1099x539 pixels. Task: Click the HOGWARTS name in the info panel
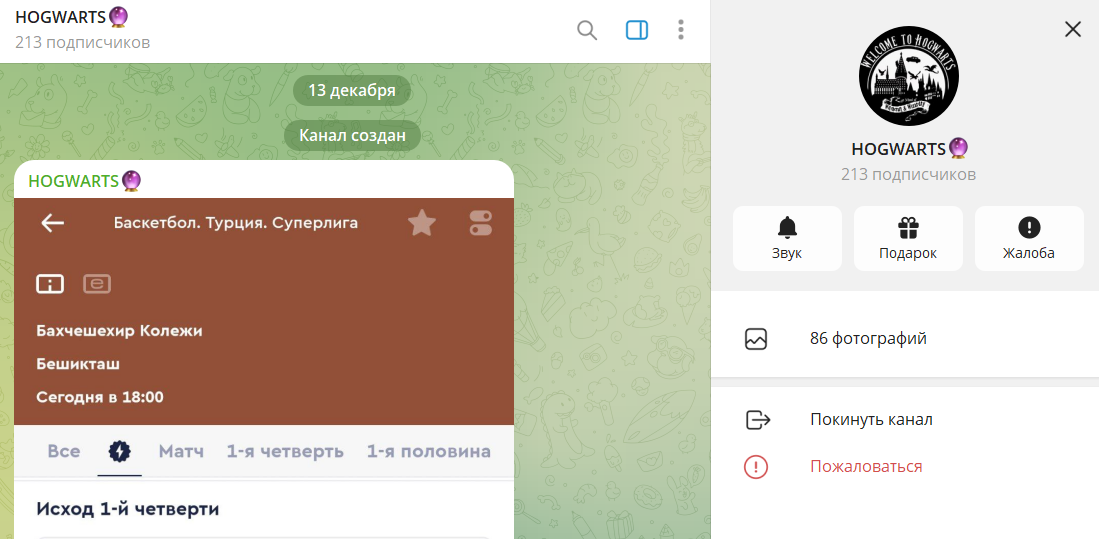[x=909, y=149]
